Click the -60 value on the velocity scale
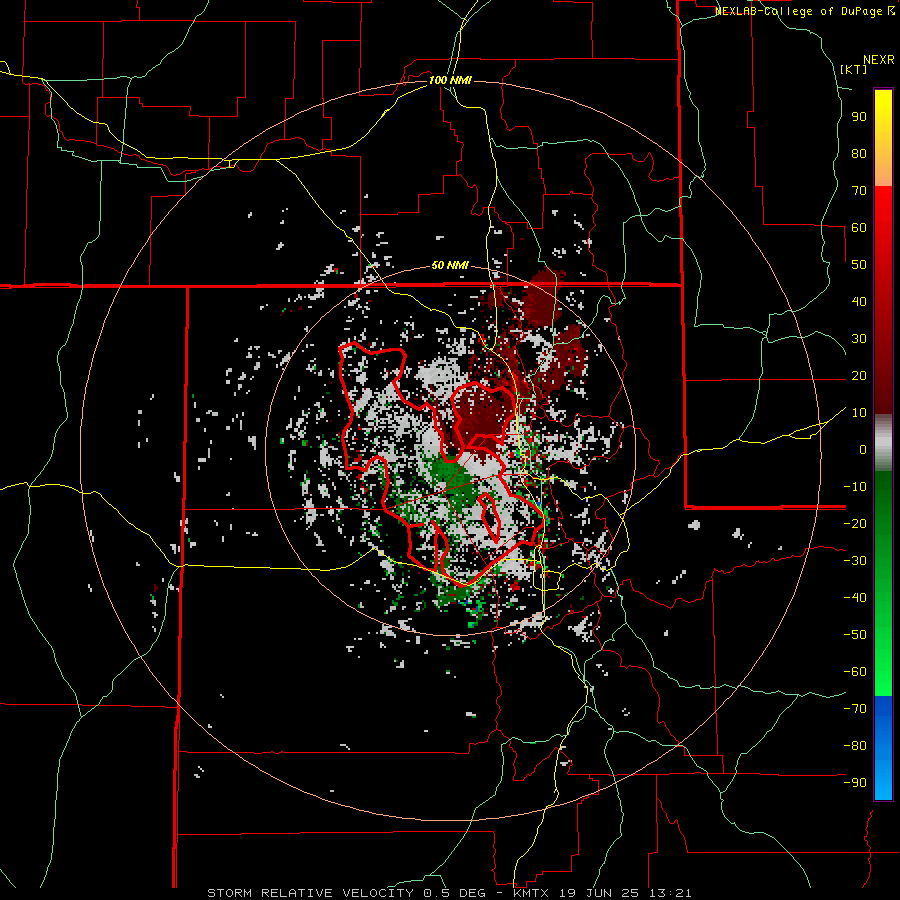Image resolution: width=900 pixels, height=900 pixels. 855,672
